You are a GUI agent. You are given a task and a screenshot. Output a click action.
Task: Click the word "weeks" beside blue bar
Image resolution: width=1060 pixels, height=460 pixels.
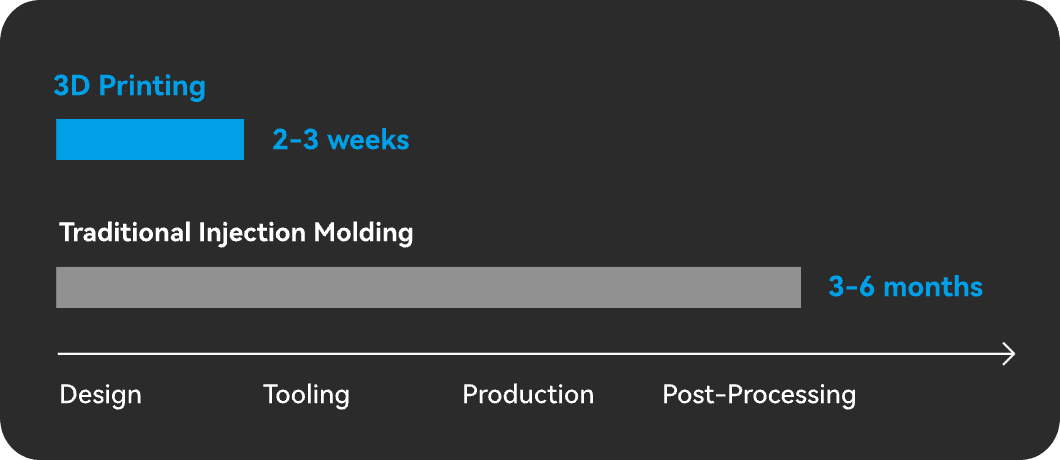pos(368,140)
